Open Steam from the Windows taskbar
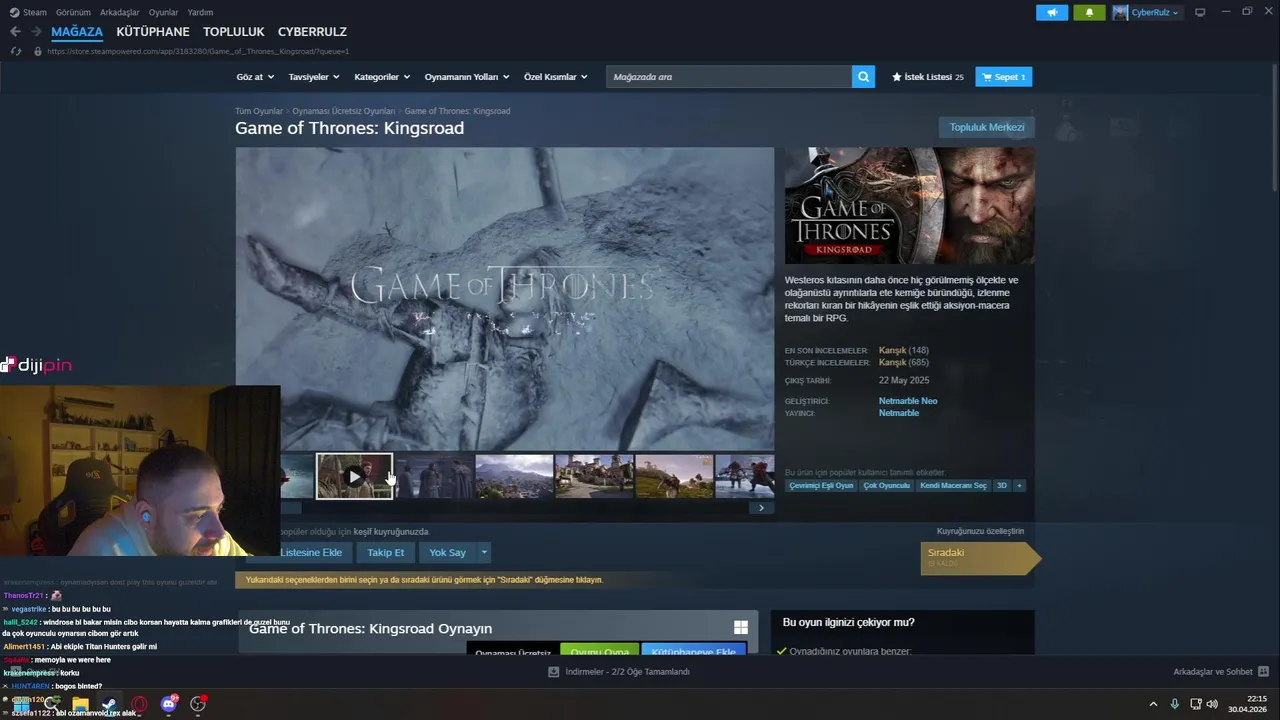Viewport: 1280px width, 720px height. (x=109, y=704)
